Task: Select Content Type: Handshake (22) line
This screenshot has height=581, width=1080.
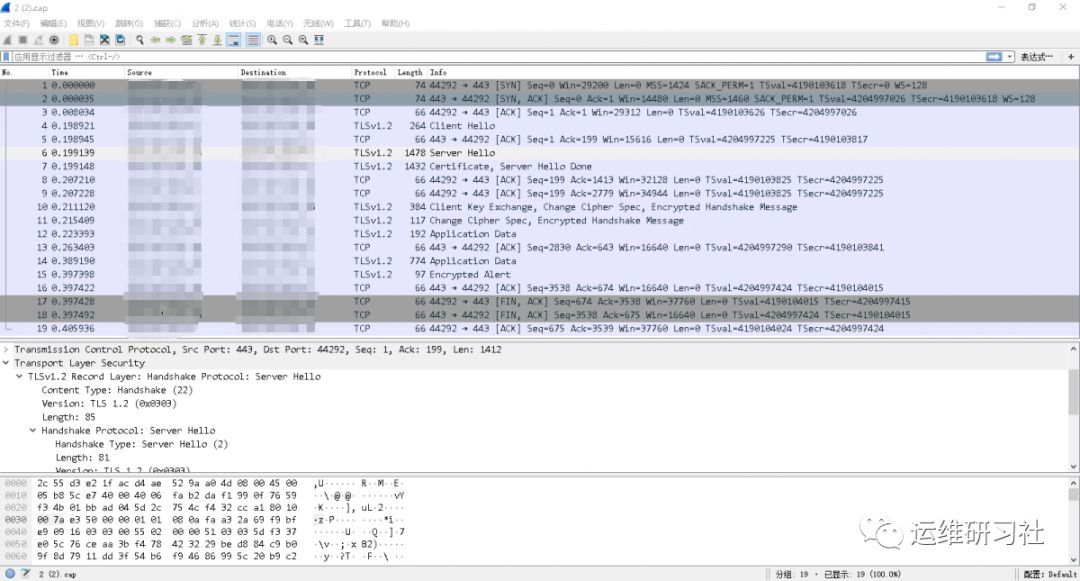Action: 116,390
